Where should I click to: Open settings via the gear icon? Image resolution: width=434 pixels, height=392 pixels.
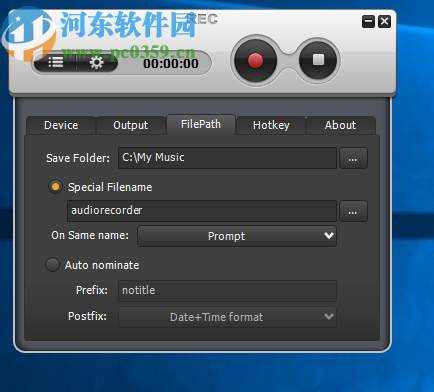(97, 62)
